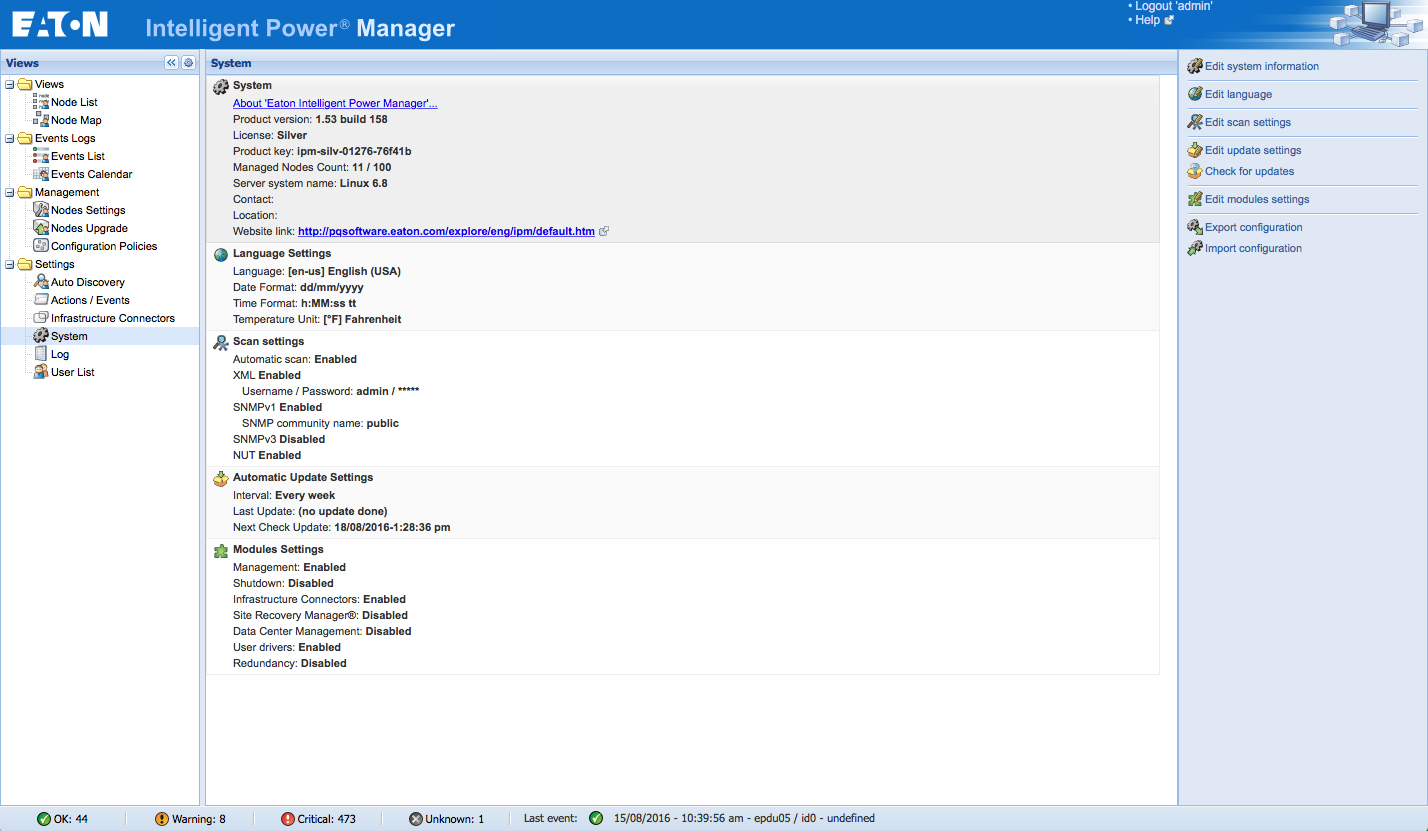Click Import configuration
This screenshot has width=1428, height=831.
click(x=1254, y=248)
